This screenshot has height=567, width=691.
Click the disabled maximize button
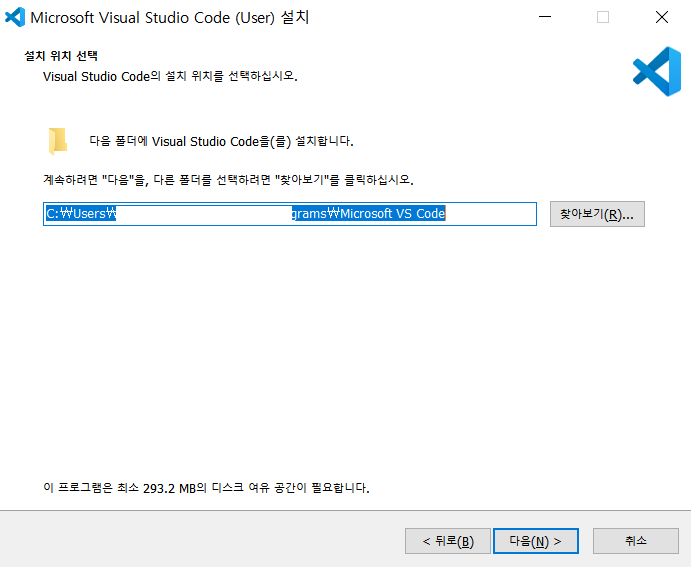(x=603, y=17)
